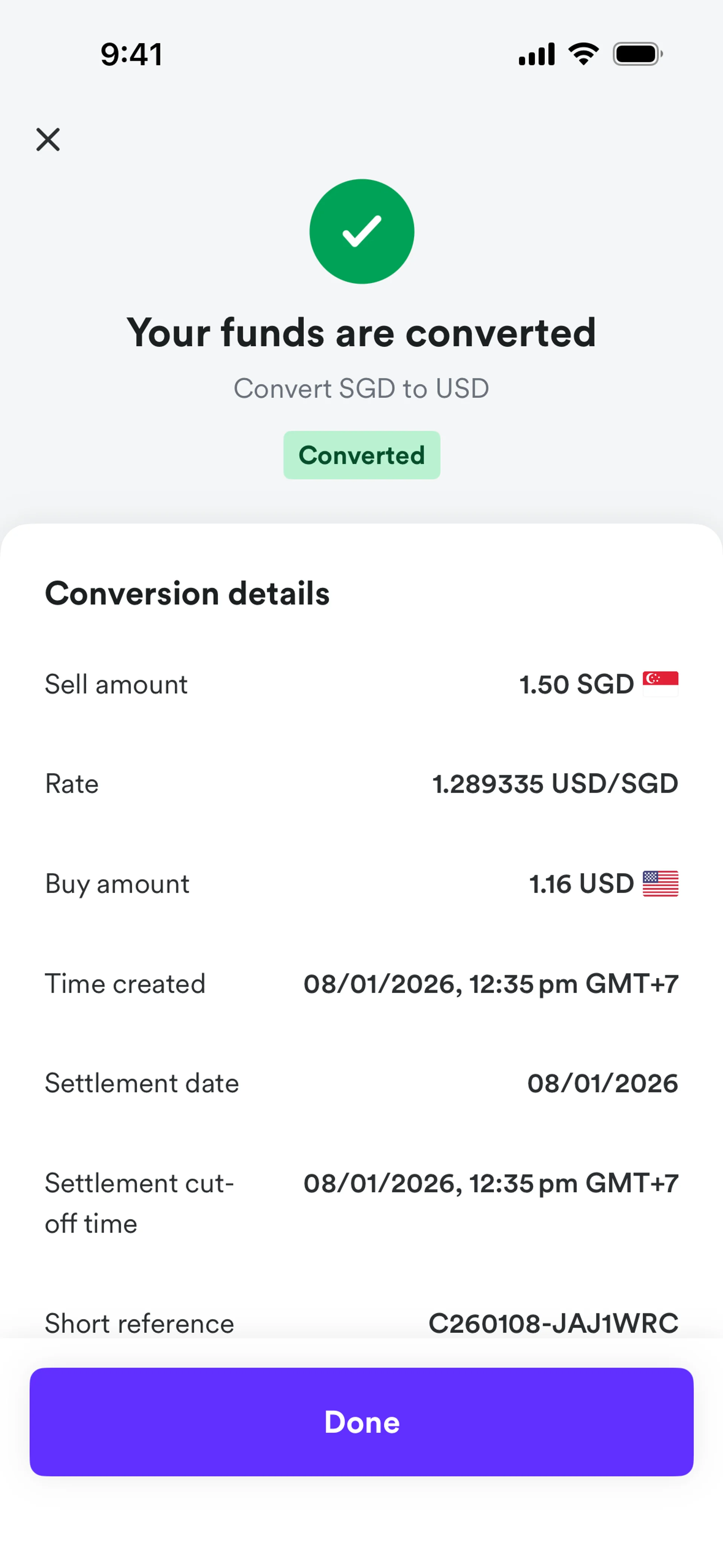Screen dimensions: 723x1568
Task: Tap the Settlement cut-off time value
Action: pos(491,1183)
